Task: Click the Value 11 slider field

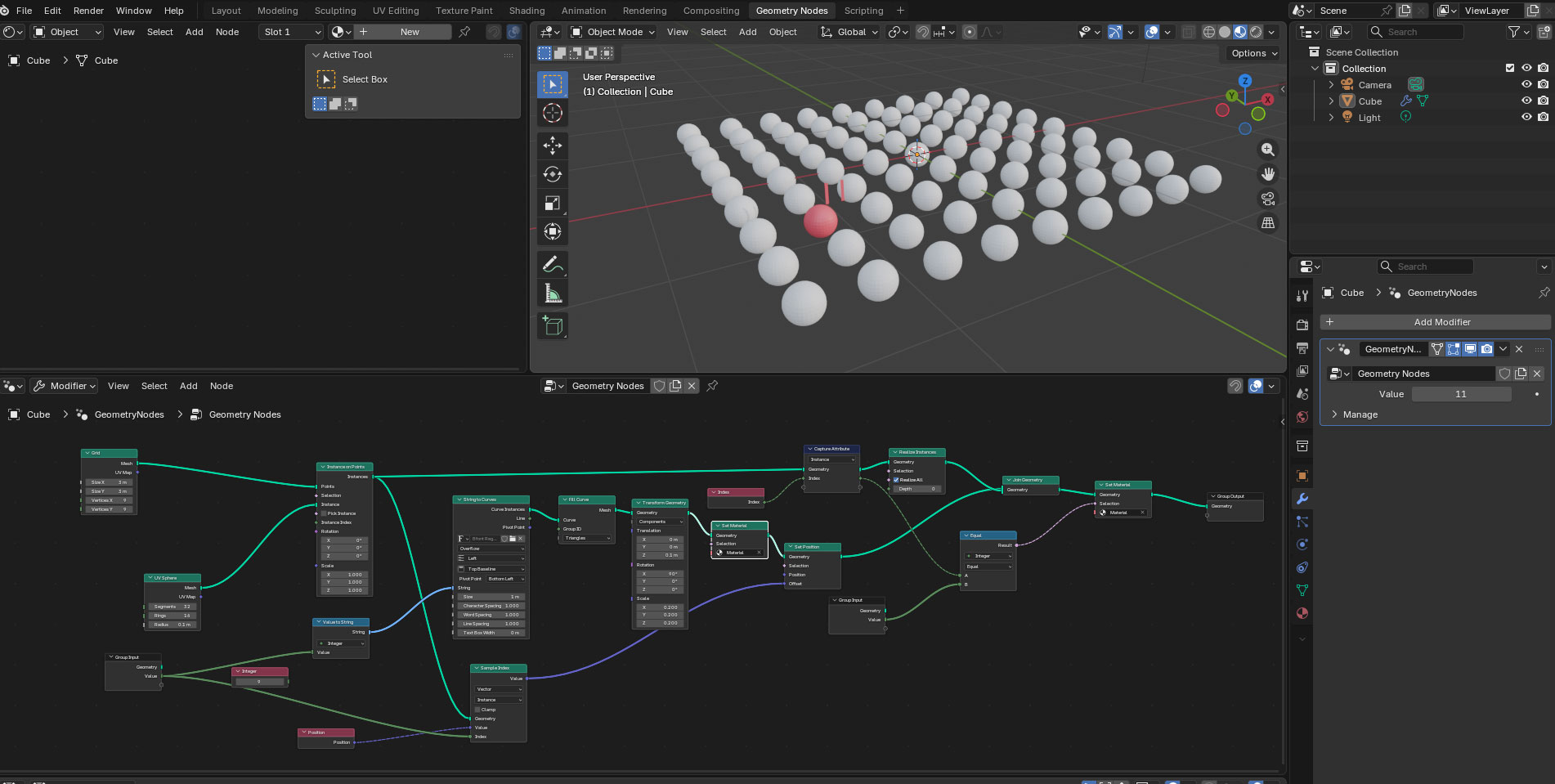Action: 1460,394
